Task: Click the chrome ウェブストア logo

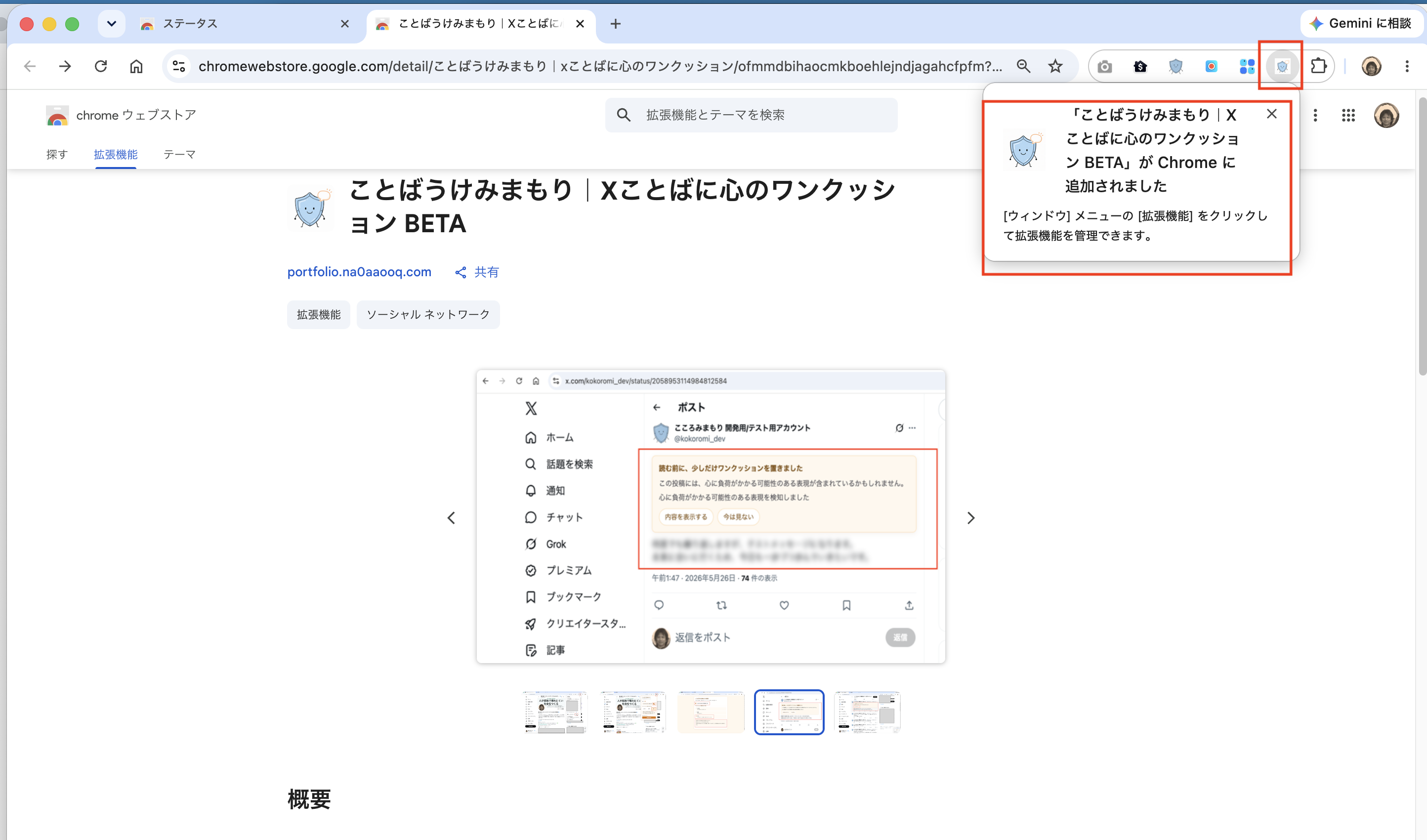Action: click(121, 115)
